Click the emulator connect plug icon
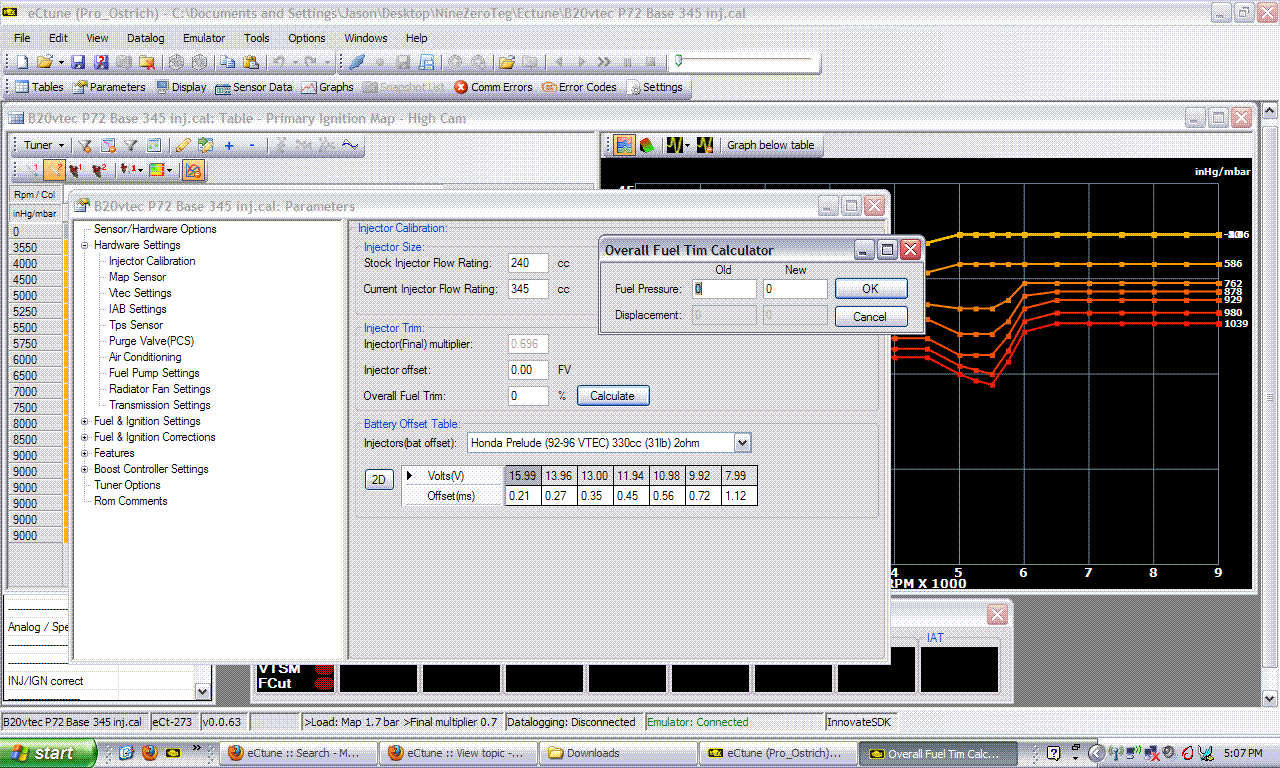Viewport: 1280px width, 768px height. (x=357, y=62)
